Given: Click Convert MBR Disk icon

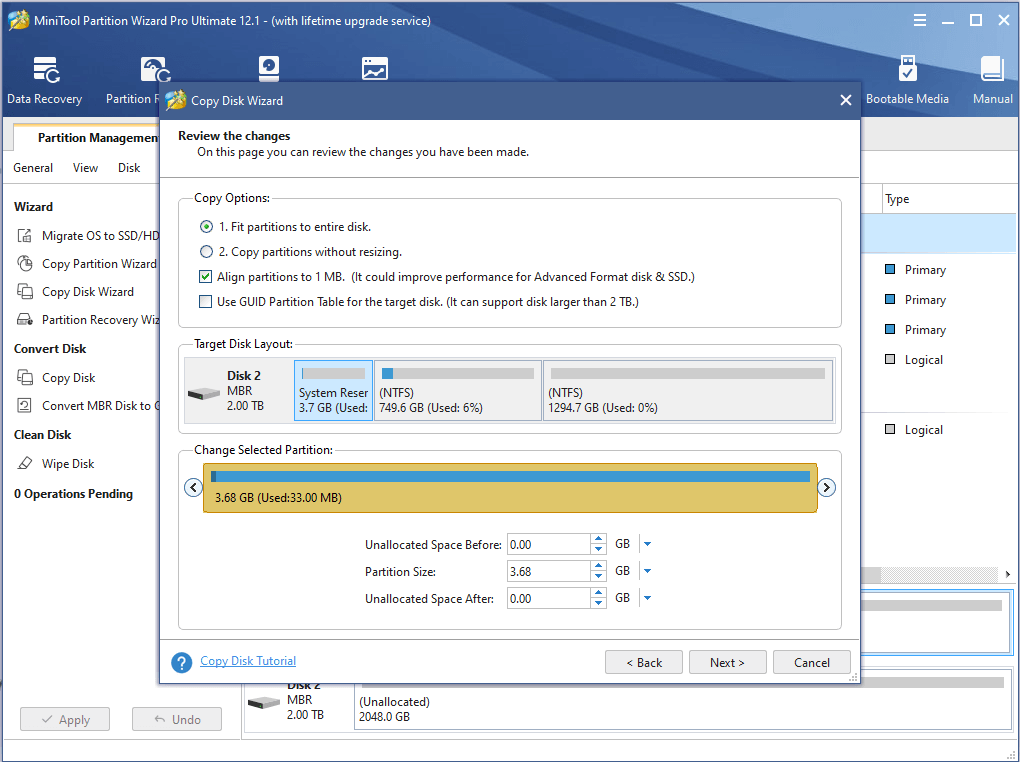Looking at the screenshot, I should [24, 405].
